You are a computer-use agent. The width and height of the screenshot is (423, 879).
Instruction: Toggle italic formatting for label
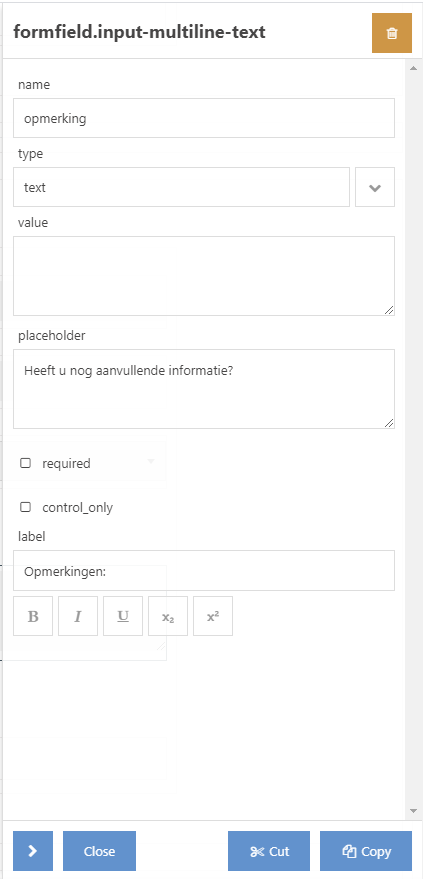78,616
